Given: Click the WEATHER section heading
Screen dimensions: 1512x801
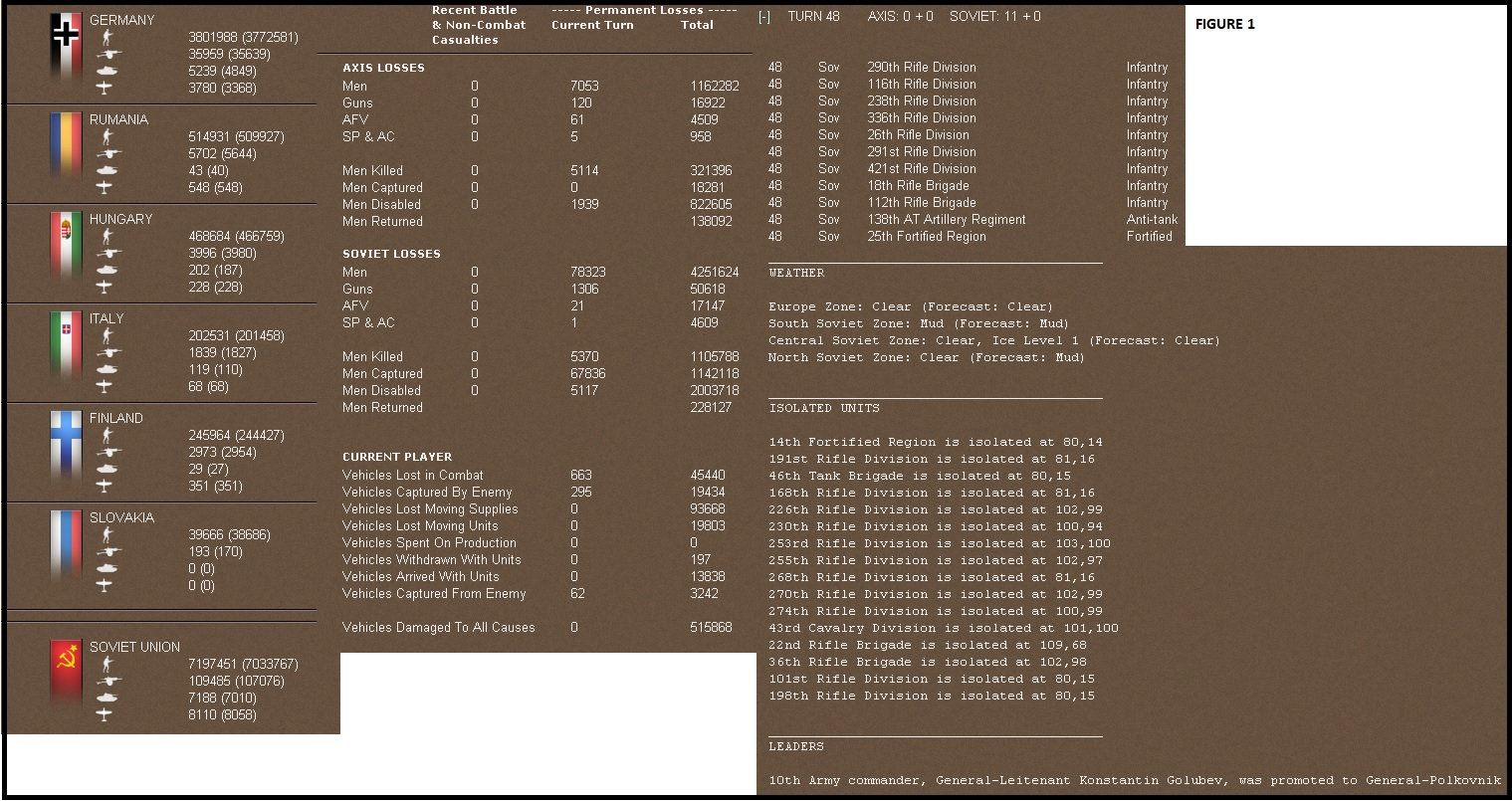Looking at the screenshot, I should point(796,273).
